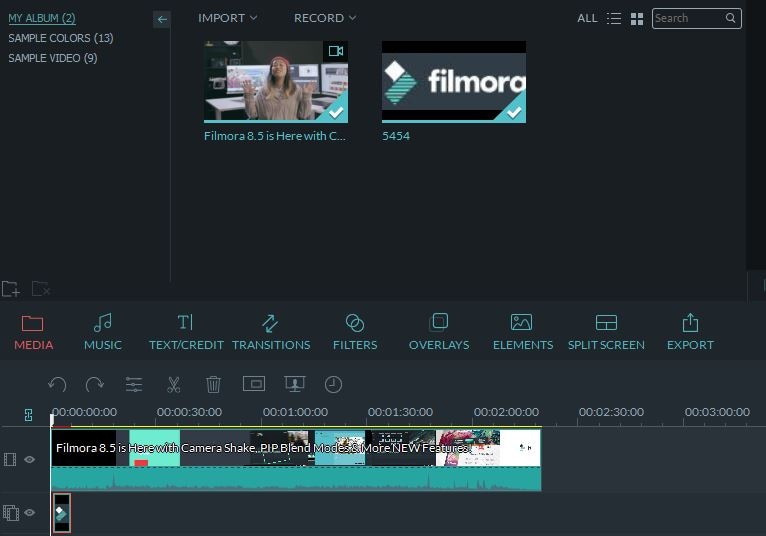Undo the last action
The width and height of the screenshot is (766, 536).
tap(57, 385)
